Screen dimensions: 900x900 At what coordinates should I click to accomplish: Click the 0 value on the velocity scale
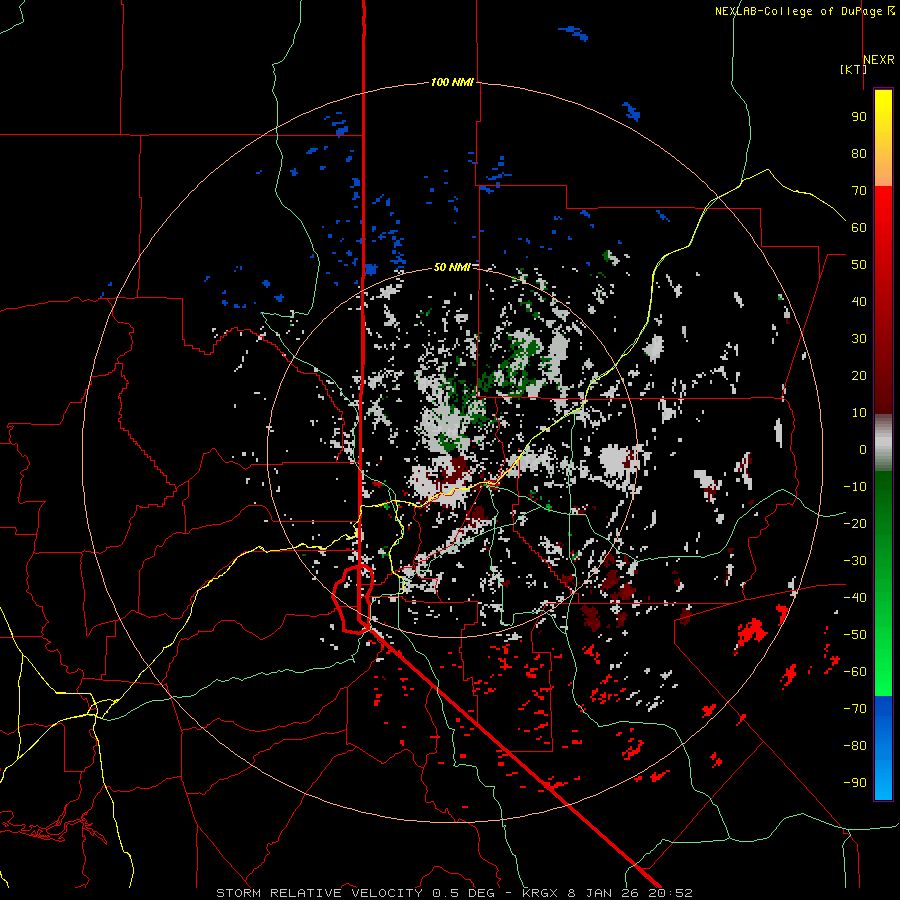pos(863,449)
